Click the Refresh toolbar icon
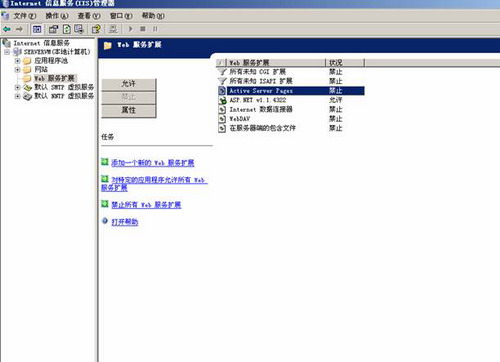 (67, 29)
